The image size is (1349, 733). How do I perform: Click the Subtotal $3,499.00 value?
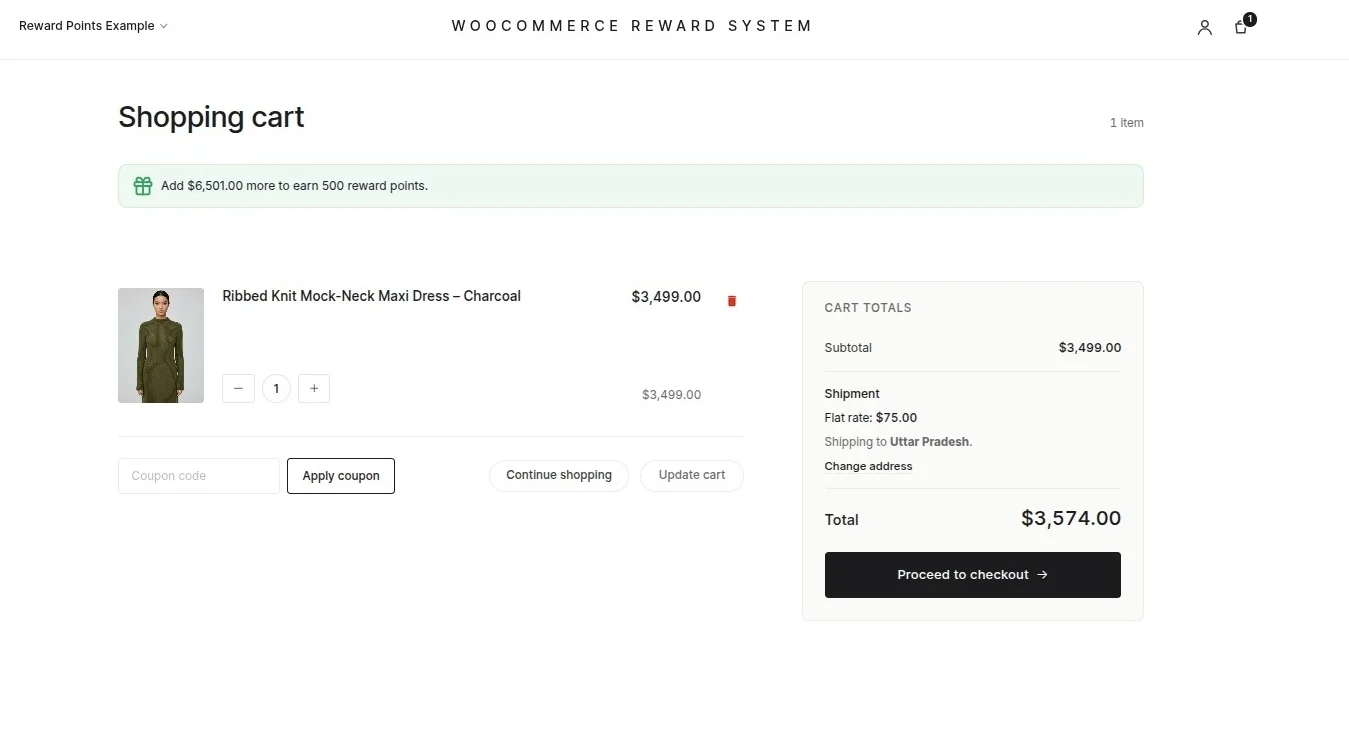pos(1090,348)
